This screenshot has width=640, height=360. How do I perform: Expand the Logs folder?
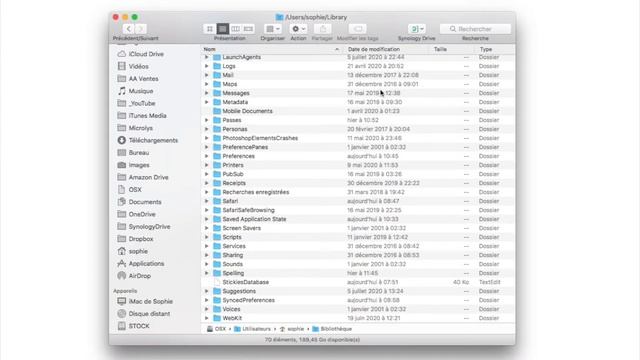[x=207, y=66]
